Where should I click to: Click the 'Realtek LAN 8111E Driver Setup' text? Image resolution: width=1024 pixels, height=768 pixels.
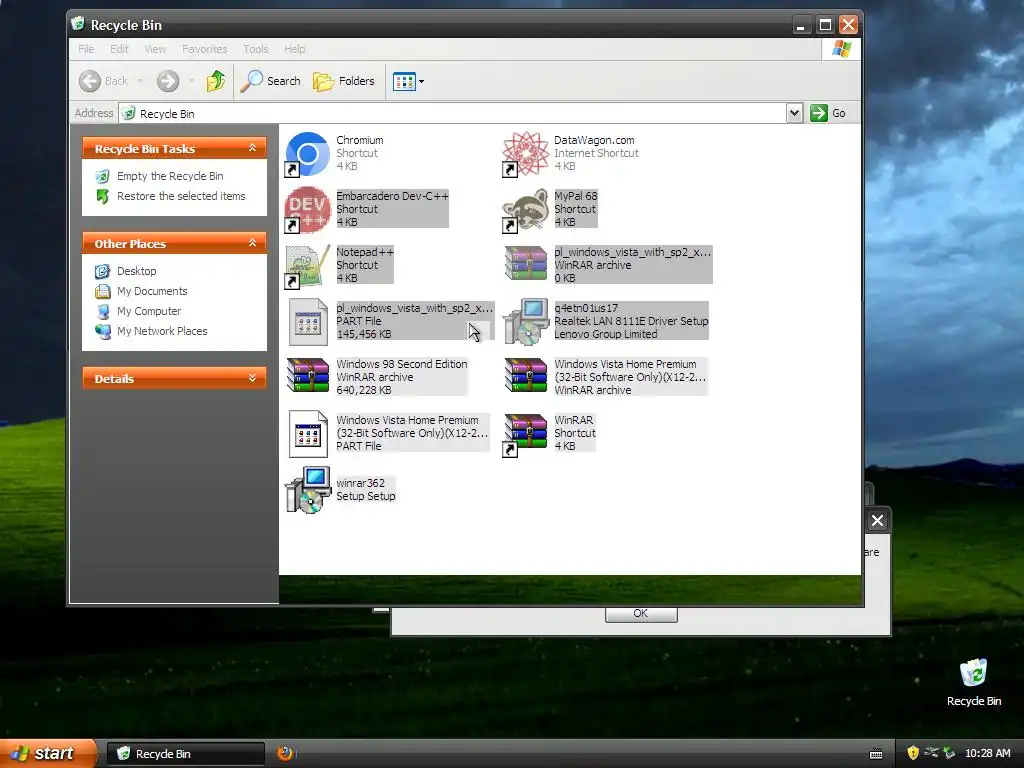631,321
